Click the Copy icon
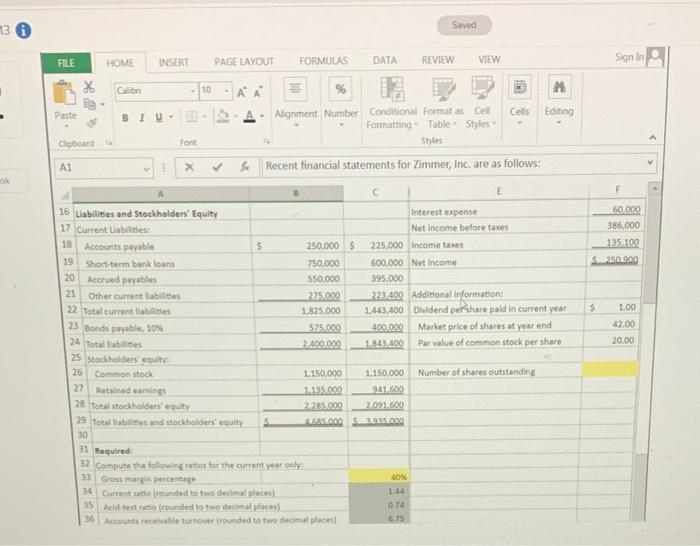Image resolution: width=700 pixels, height=546 pixels. tap(90, 104)
